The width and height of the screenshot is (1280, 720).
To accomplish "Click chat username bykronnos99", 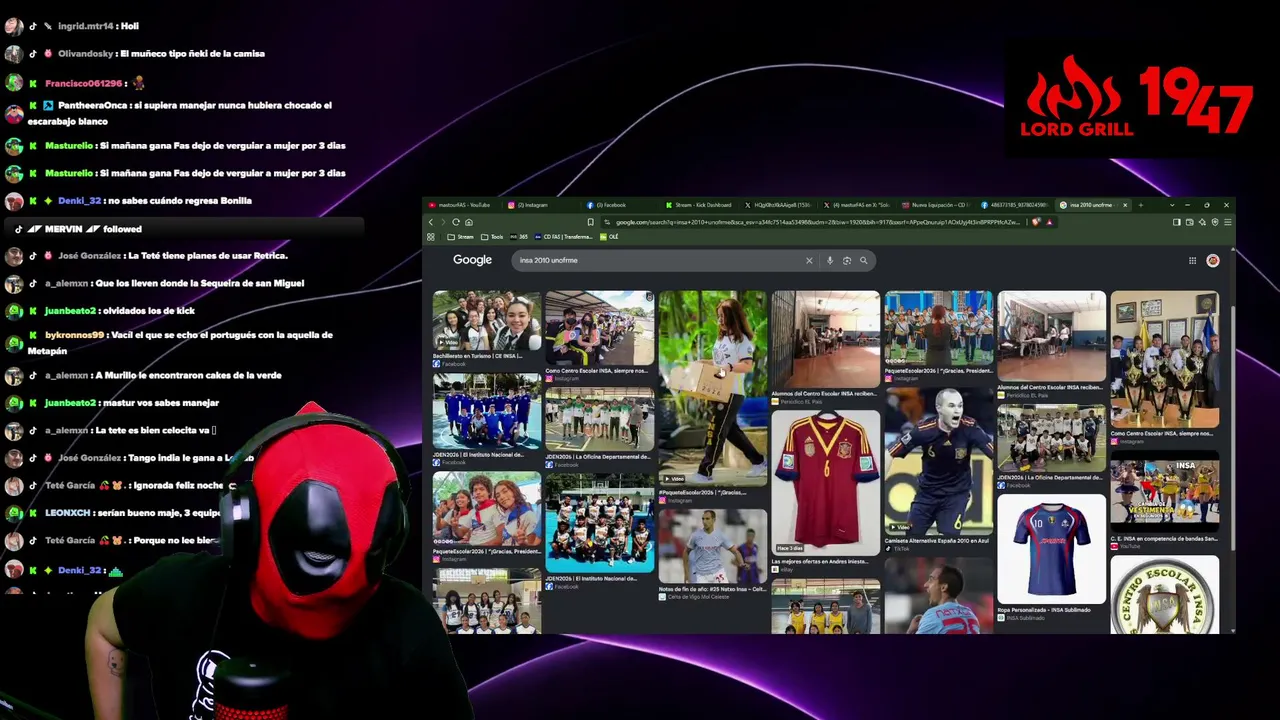I will click(x=74, y=335).
